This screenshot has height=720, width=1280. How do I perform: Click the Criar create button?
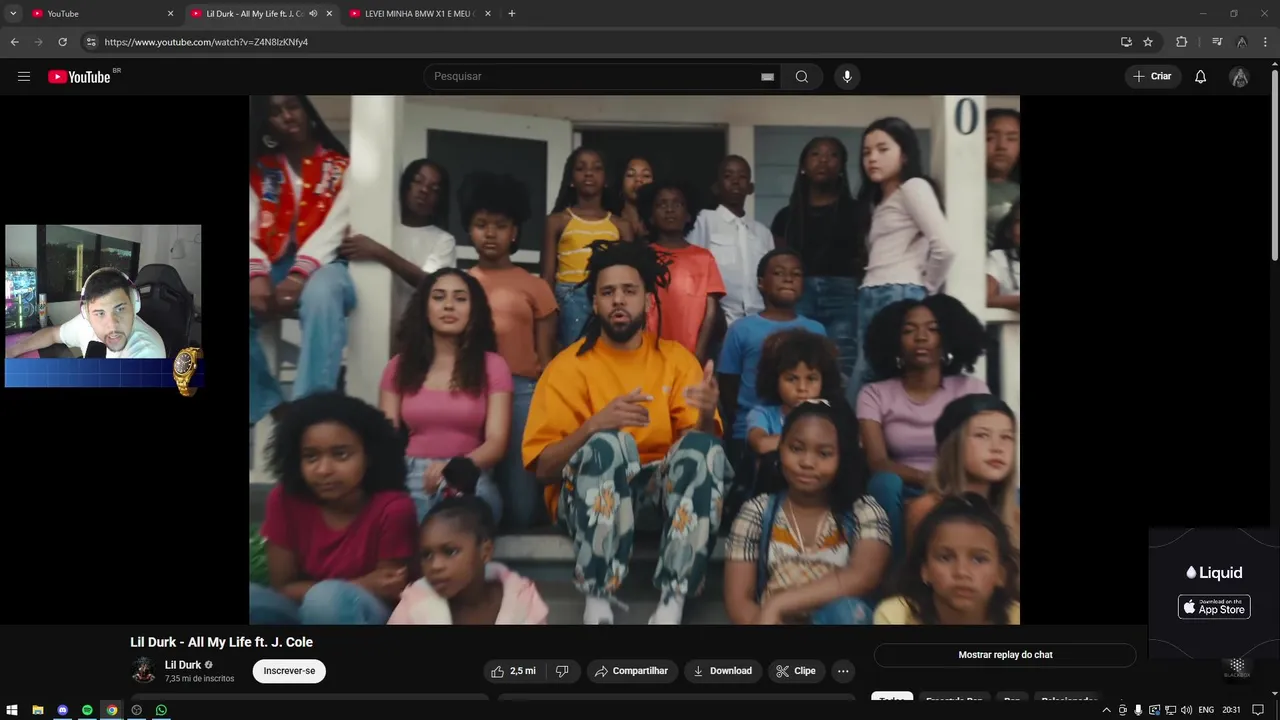pyautogui.click(x=1153, y=77)
